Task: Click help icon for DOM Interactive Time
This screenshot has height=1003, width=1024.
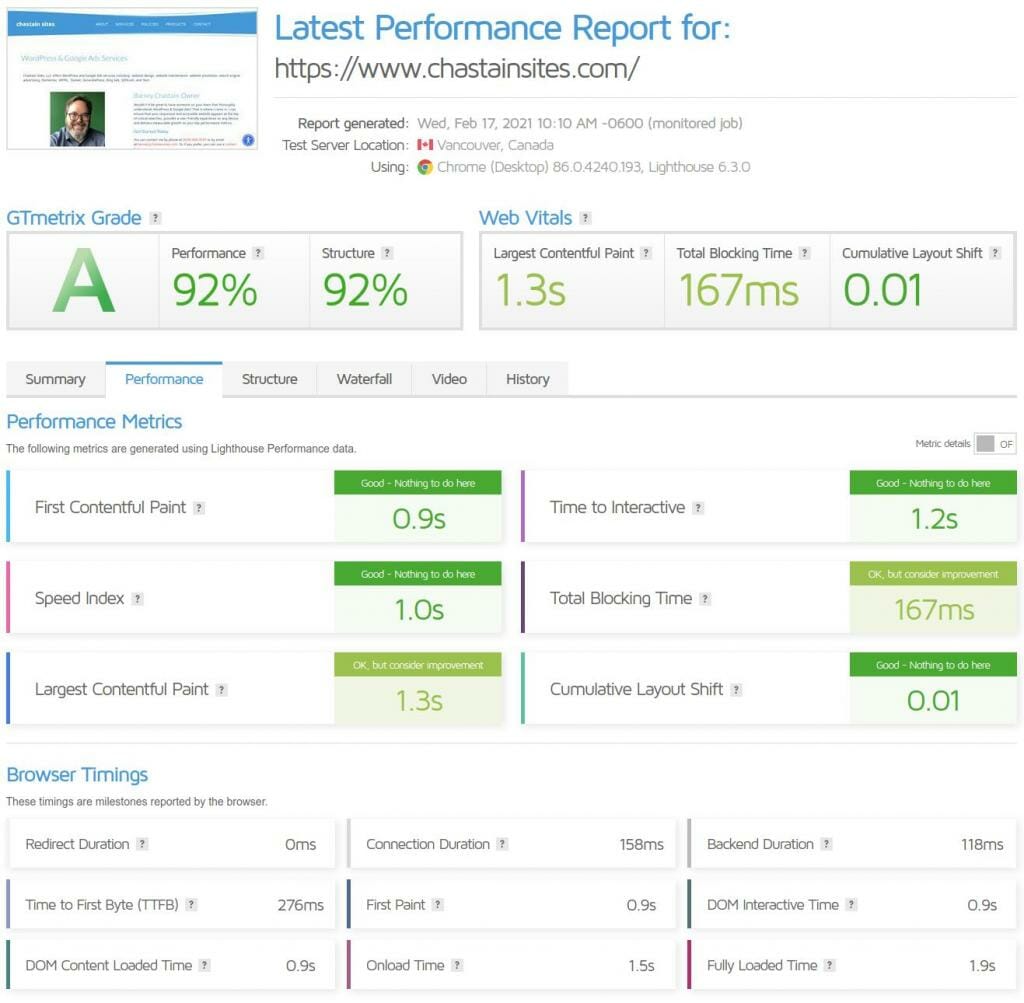Action: pyautogui.click(x=851, y=904)
